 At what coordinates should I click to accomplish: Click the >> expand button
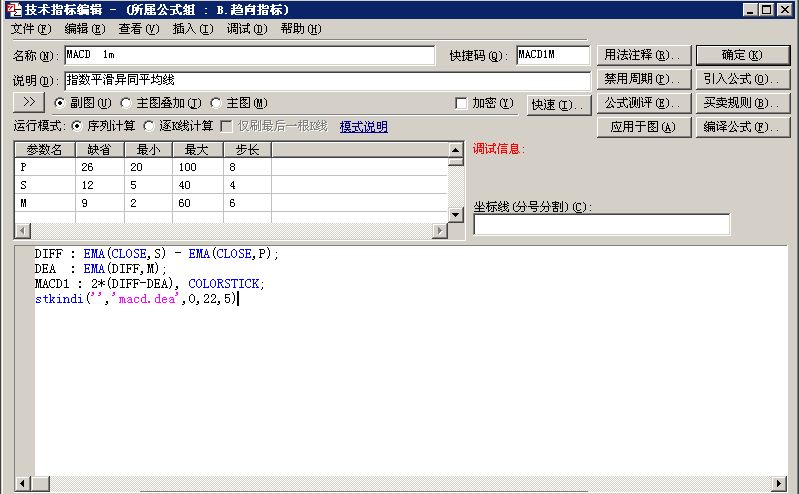[29, 102]
